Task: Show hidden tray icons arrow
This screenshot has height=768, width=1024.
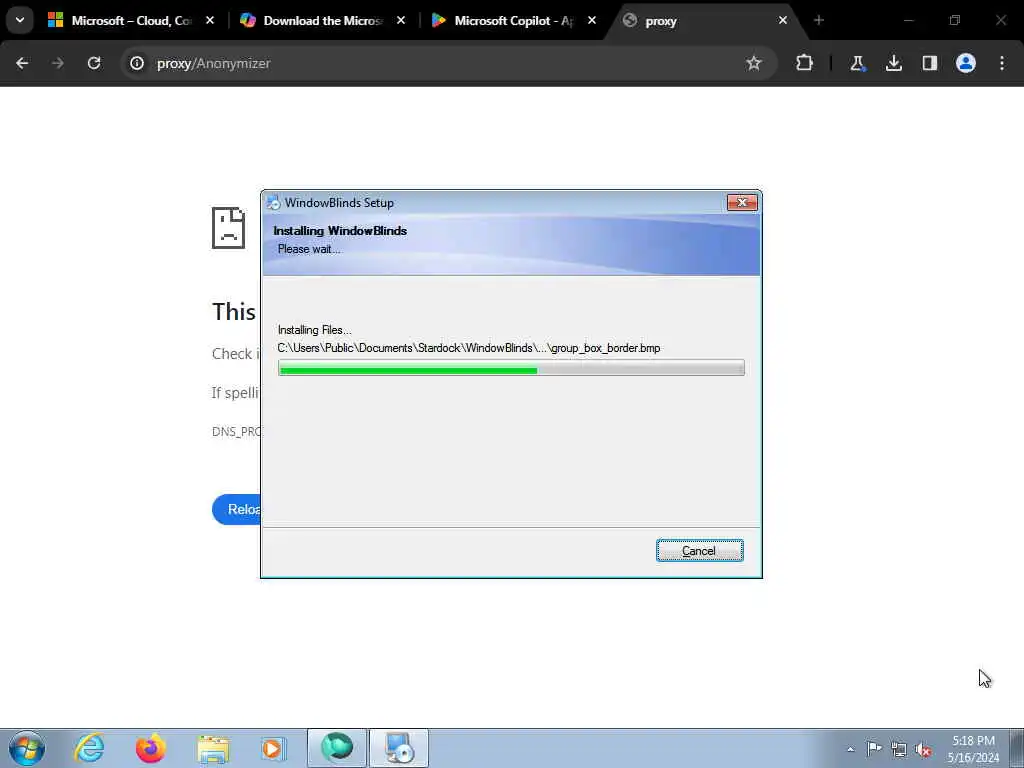Action: (850, 749)
